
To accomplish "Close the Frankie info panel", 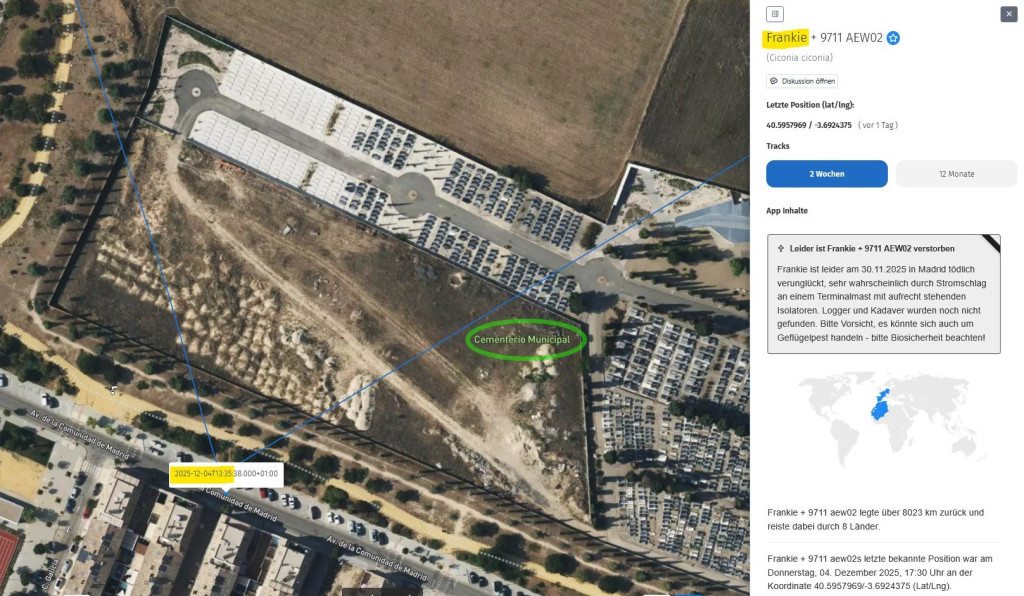I will [x=1008, y=14].
